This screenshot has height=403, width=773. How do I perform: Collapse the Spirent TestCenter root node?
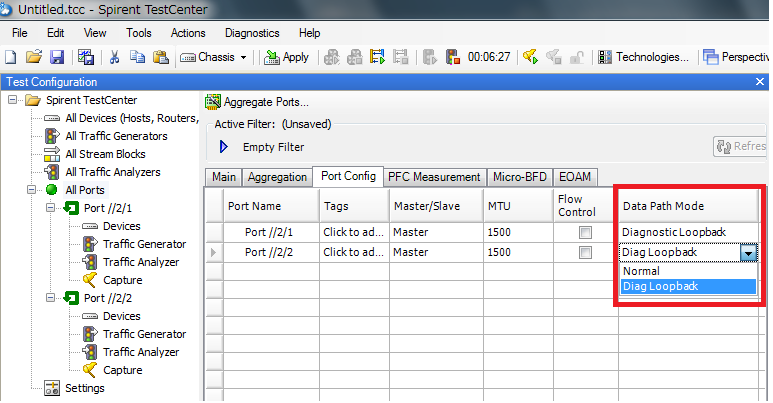12,100
